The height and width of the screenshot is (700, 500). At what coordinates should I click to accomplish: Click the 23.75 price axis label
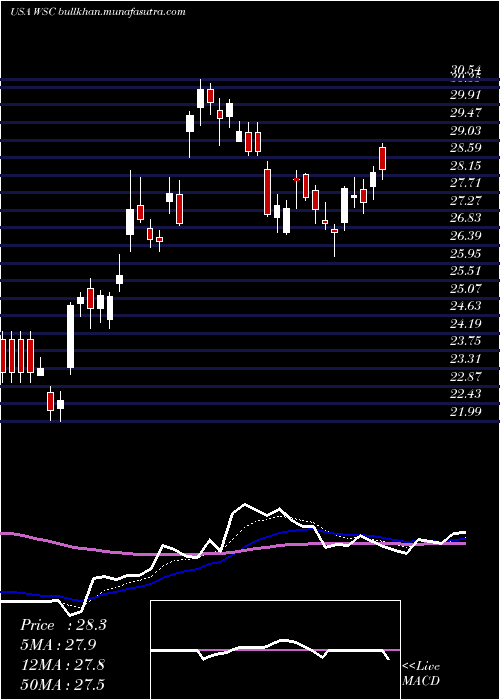pyautogui.click(x=465, y=341)
